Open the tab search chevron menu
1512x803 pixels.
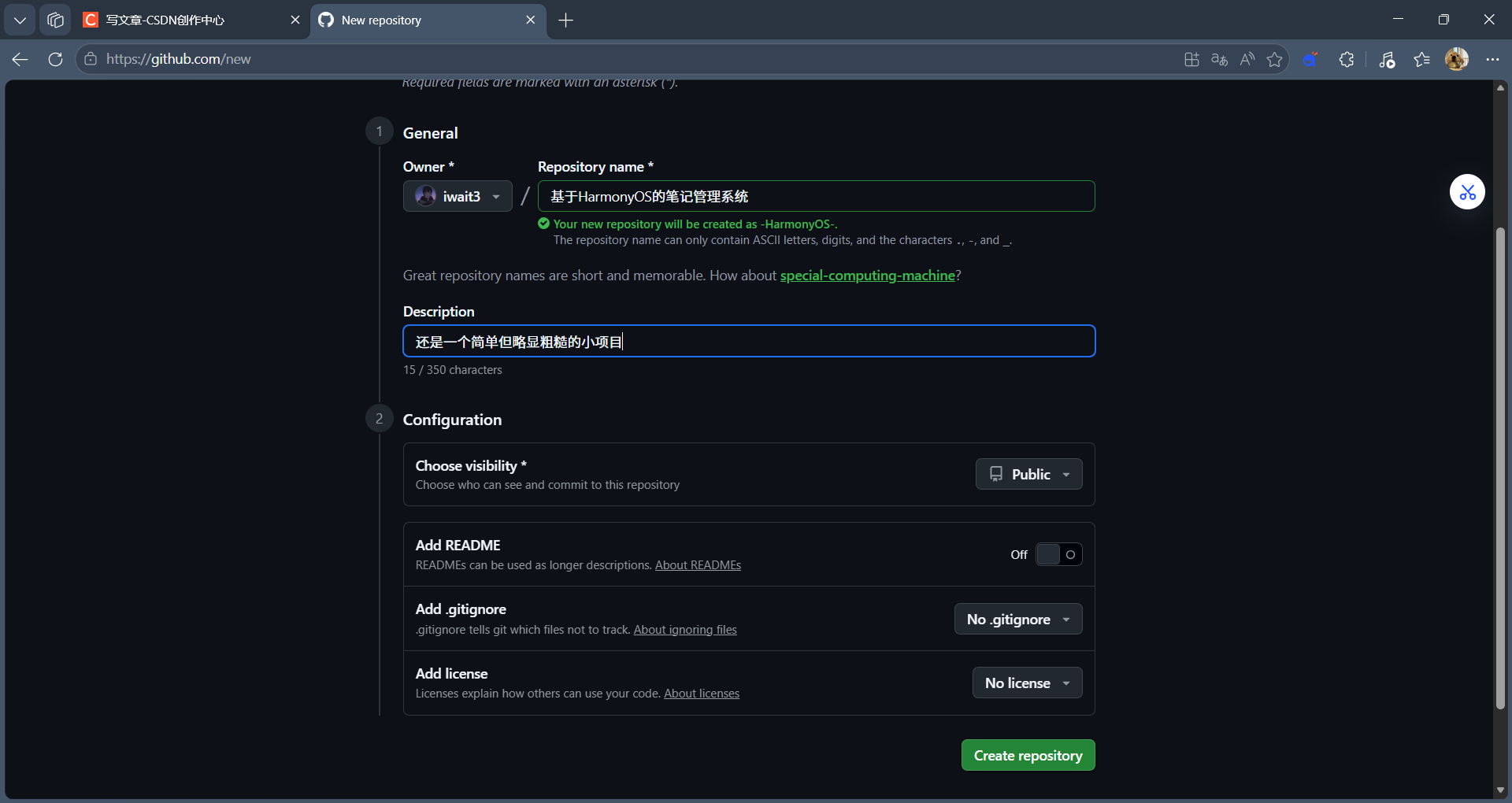[x=20, y=20]
